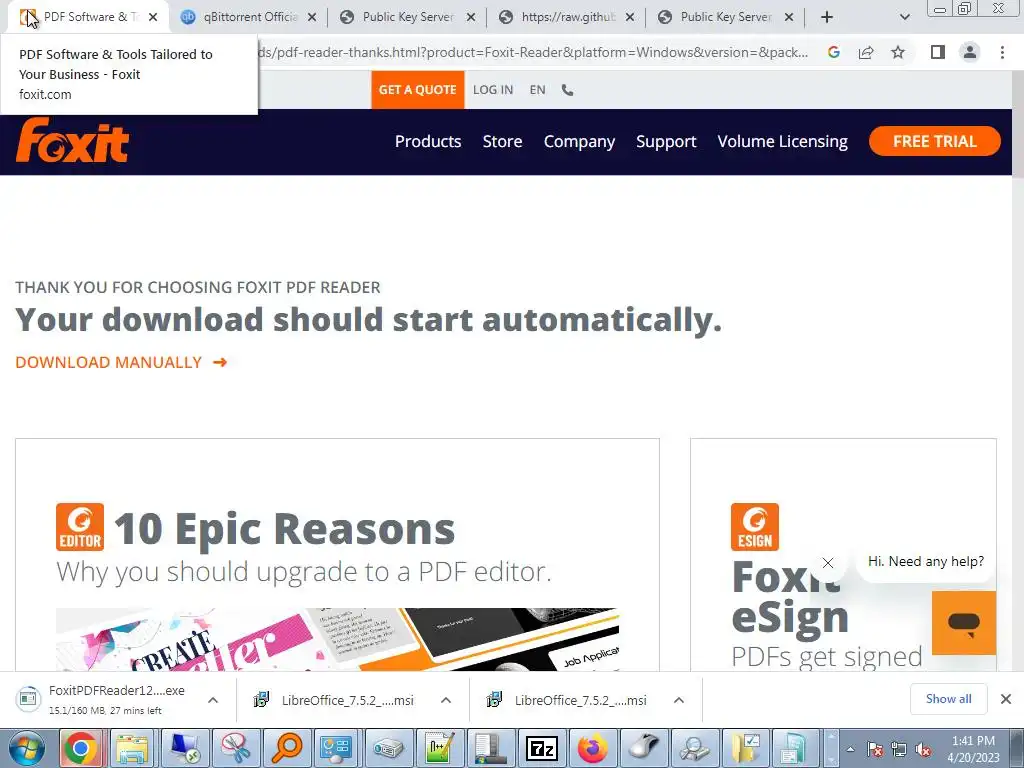Open Volume Licensing menu
The height and width of the screenshot is (768, 1024).
coord(782,142)
